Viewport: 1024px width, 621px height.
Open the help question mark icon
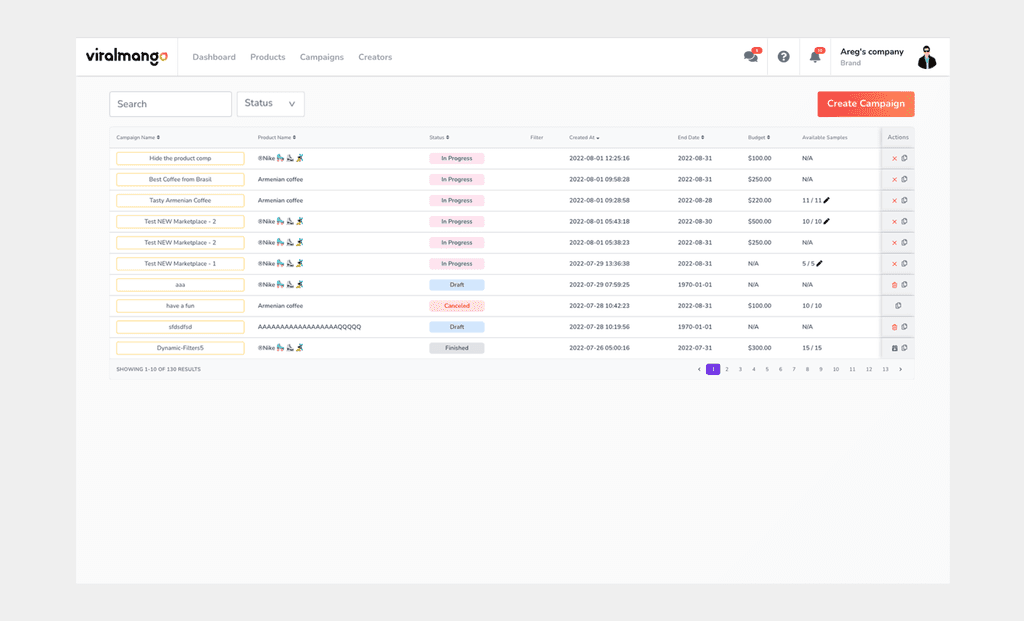[784, 57]
